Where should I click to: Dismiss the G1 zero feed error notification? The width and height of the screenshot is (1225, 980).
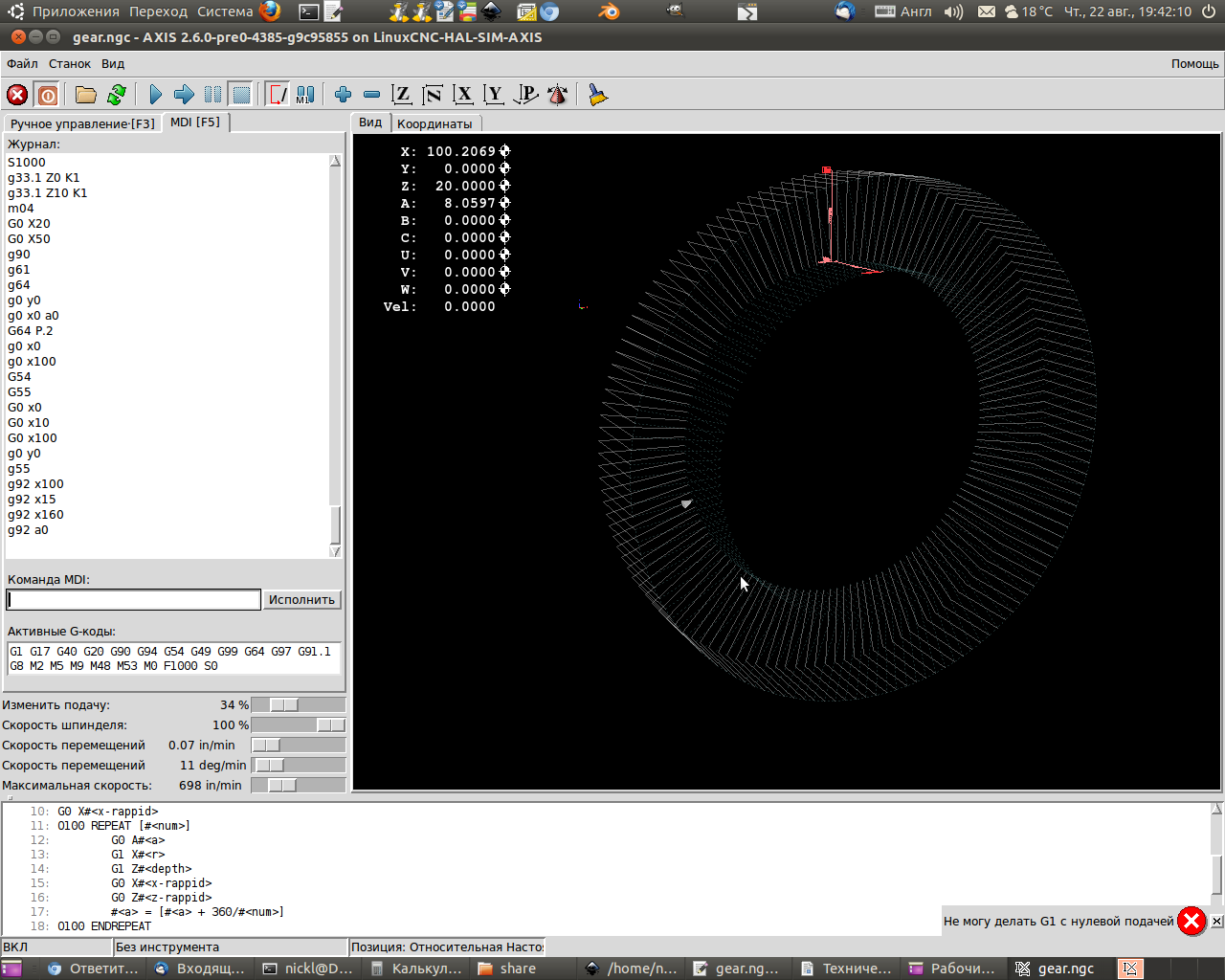click(1216, 921)
